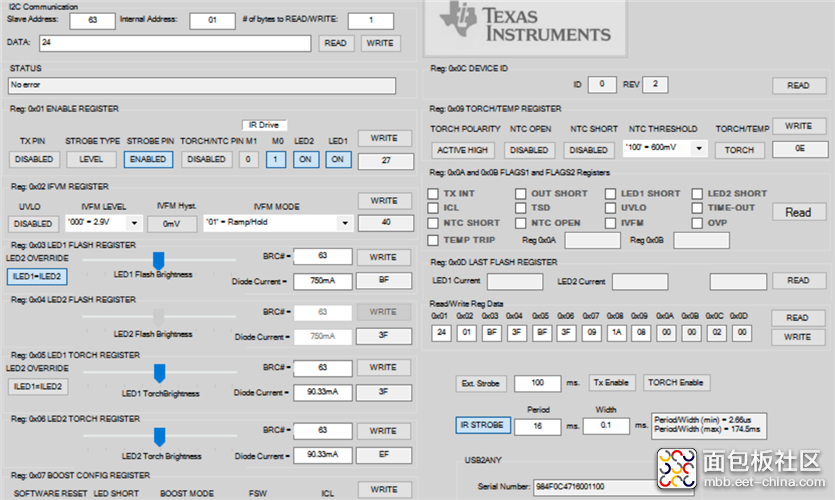The image size is (835, 500).
Task: Click the IVFM Hyst. 0mV button
Action: click(171, 224)
